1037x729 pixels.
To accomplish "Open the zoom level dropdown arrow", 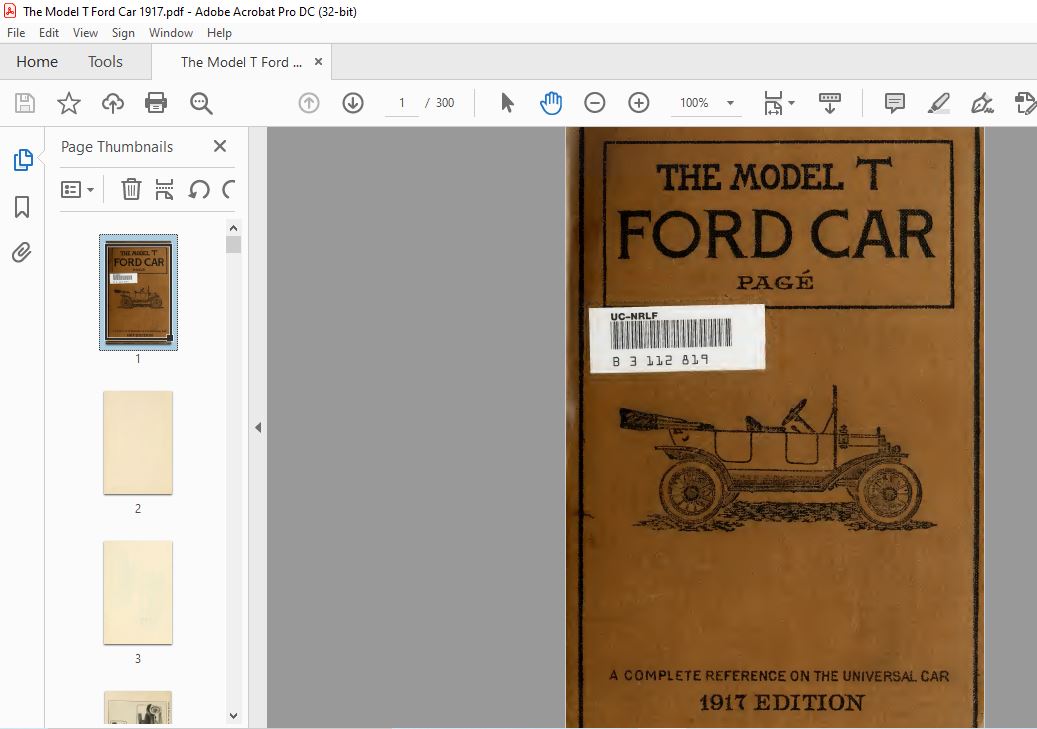I will coord(730,103).
